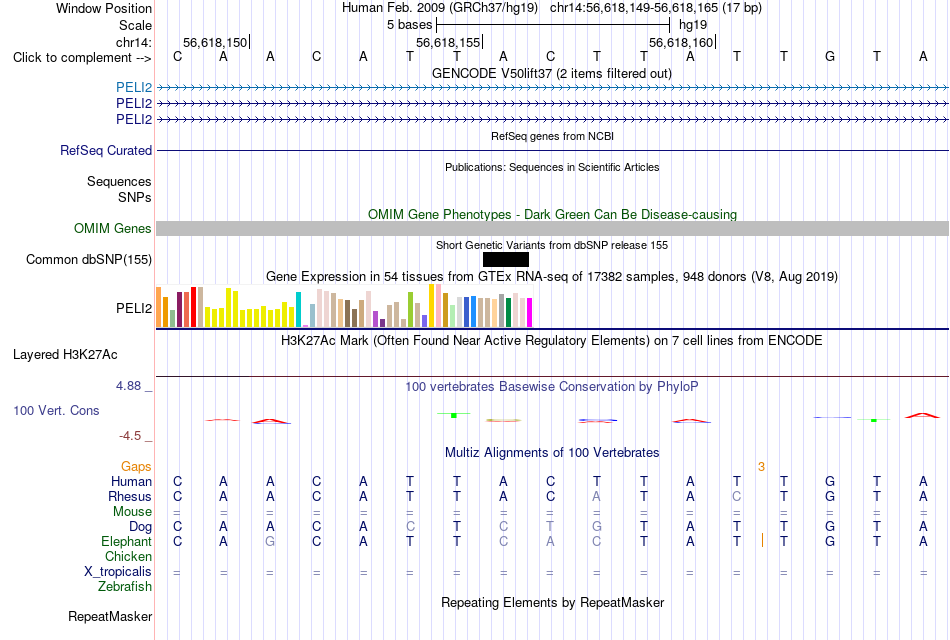
Task: Click the Window Position label
Action: click(104, 8)
